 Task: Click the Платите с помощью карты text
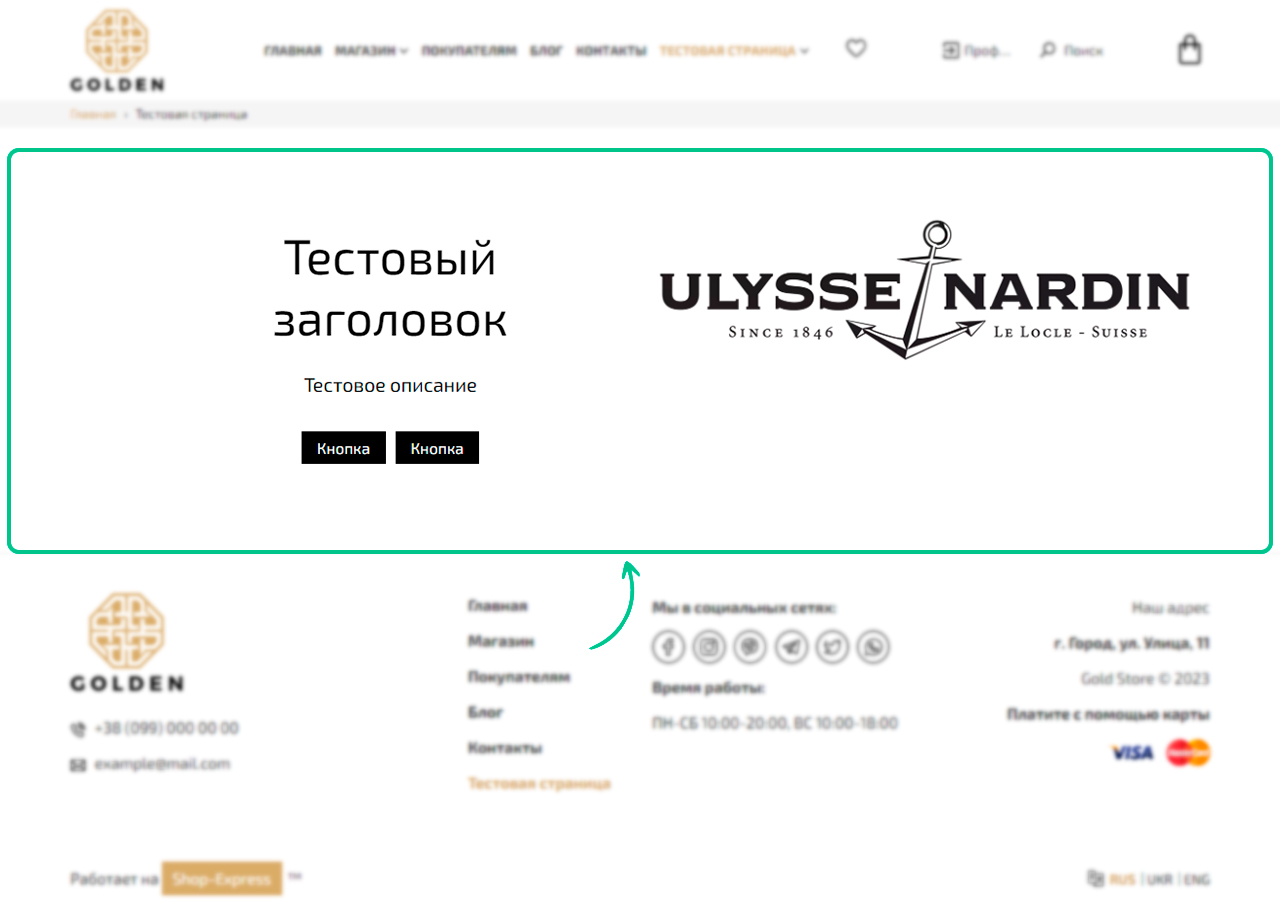point(1108,714)
